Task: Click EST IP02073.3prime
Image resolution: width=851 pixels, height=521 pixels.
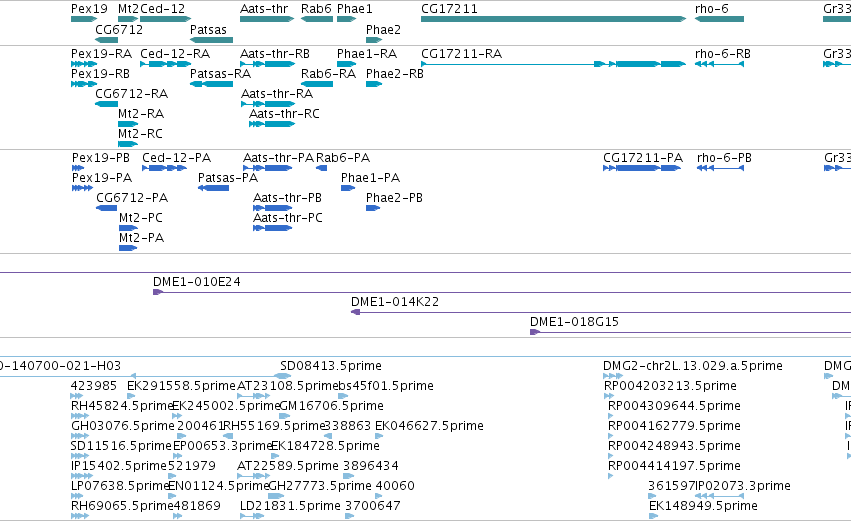Action: coord(743,486)
